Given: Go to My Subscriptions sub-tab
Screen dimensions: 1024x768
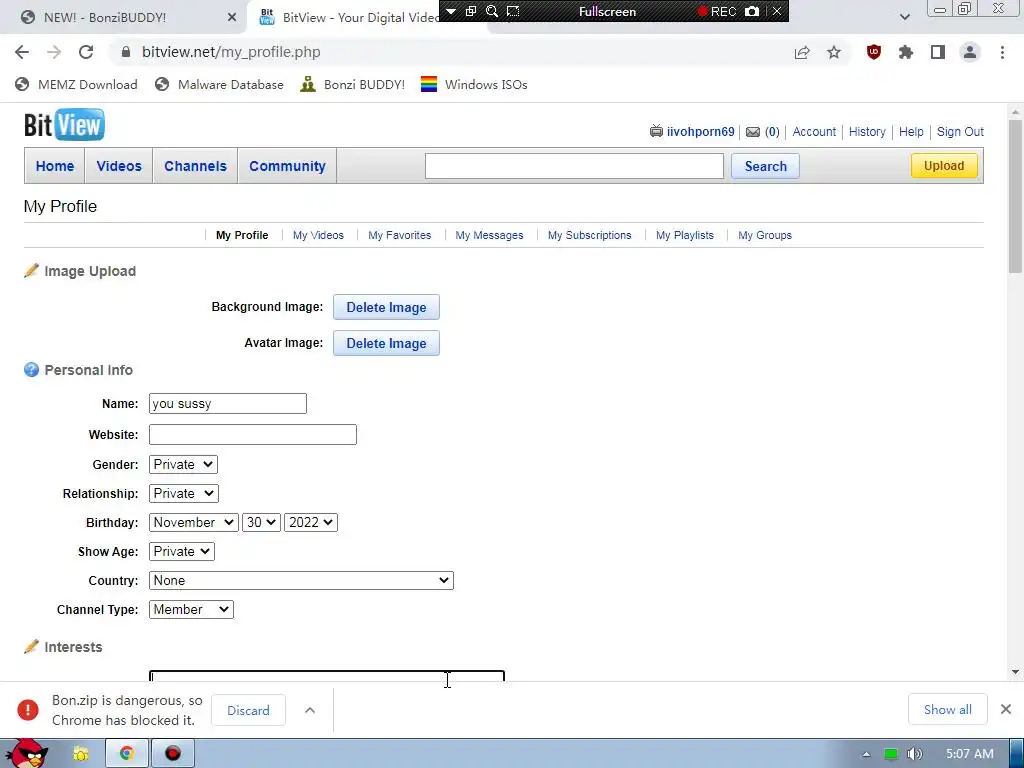Looking at the screenshot, I should (590, 235).
